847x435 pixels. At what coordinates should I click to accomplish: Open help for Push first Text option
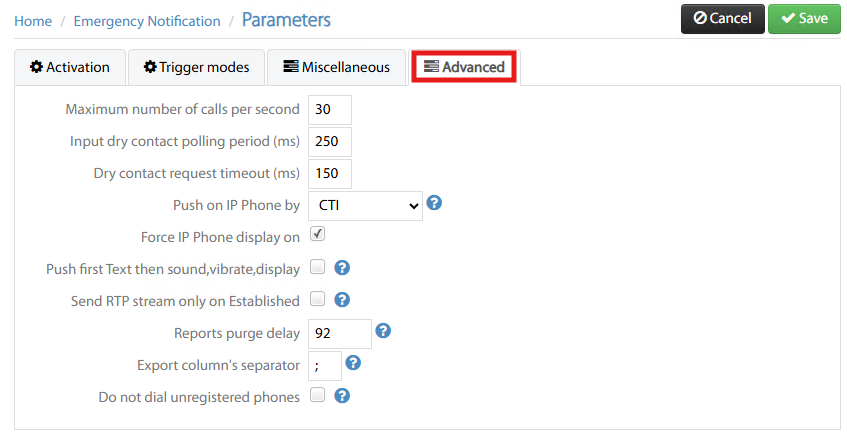[x=342, y=267]
